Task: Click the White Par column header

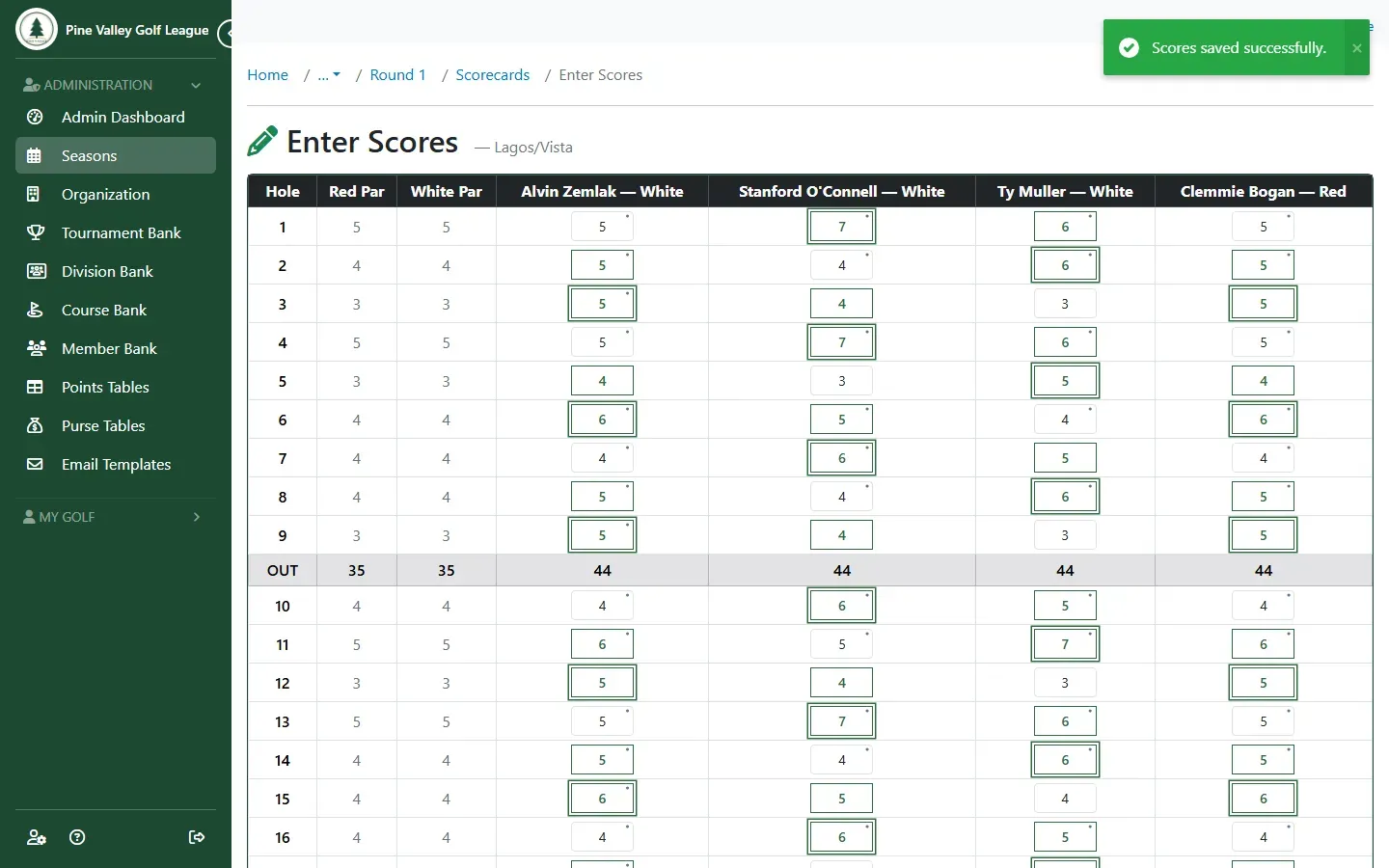Action: click(x=446, y=191)
